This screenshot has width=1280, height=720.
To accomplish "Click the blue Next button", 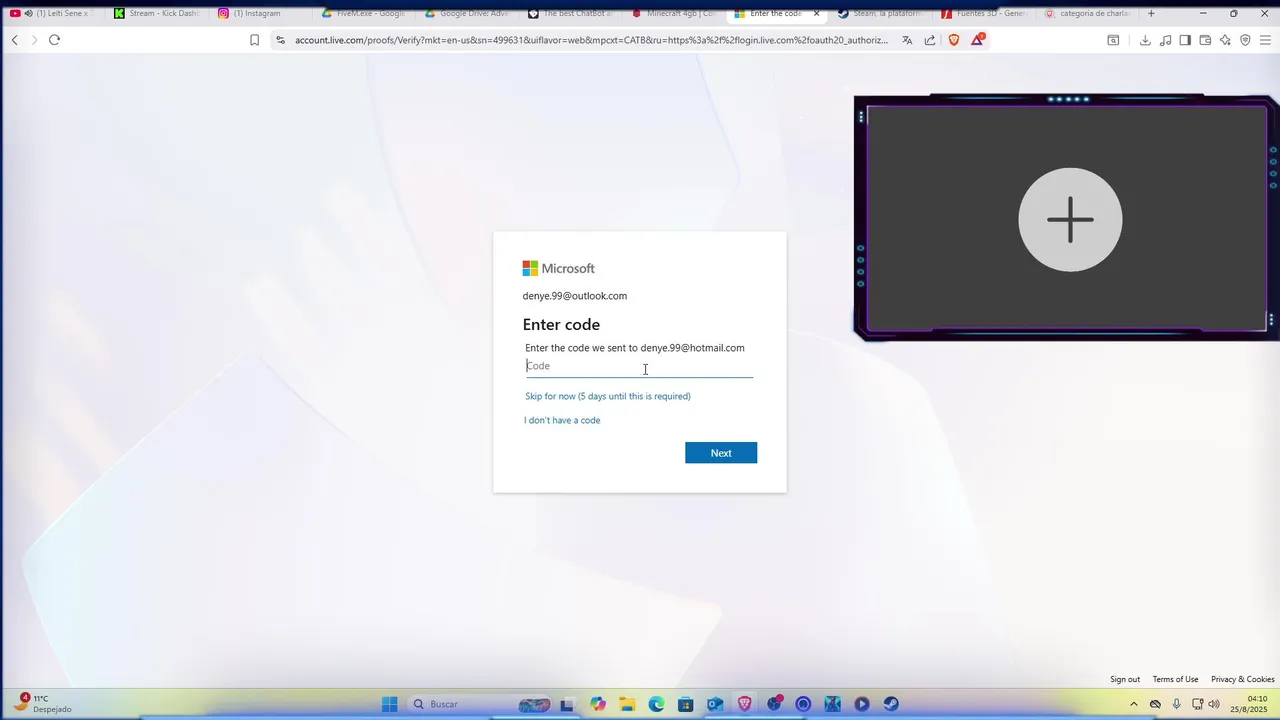I will pos(721,453).
